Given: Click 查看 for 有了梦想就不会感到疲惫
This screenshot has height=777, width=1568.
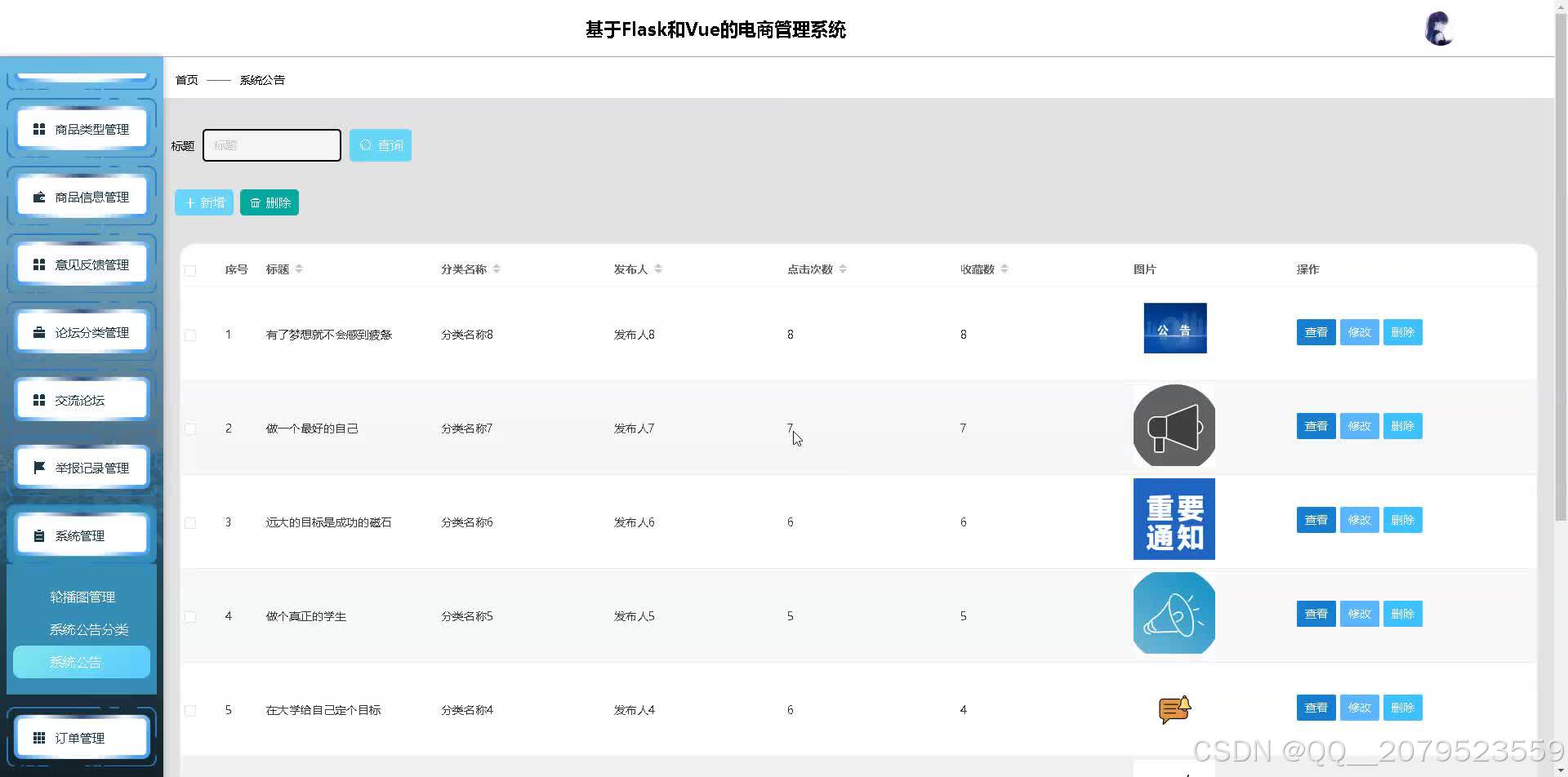Looking at the screenshot, I should coord(1316,332).
